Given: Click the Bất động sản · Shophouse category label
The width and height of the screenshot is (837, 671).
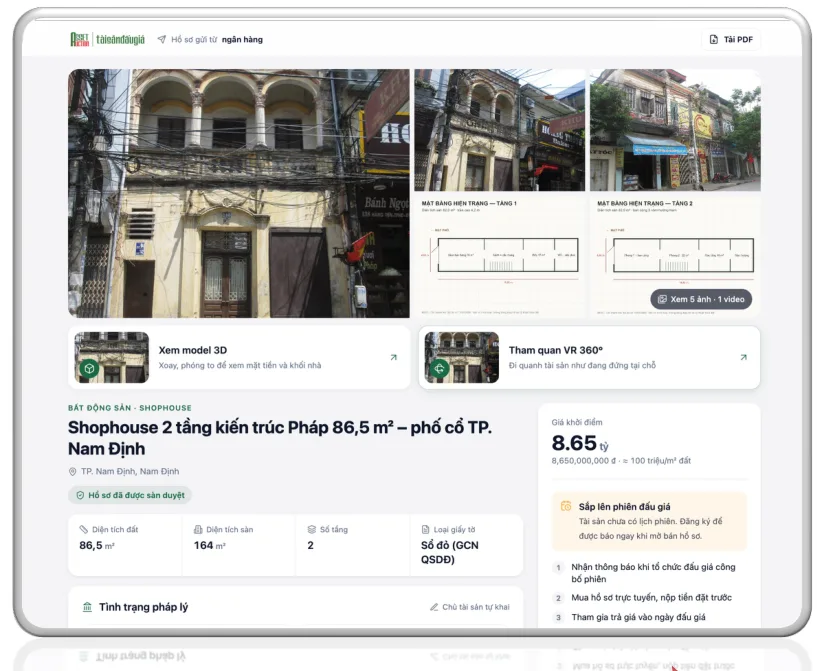Looking at the screenshot, I should [x=130, y=408].
